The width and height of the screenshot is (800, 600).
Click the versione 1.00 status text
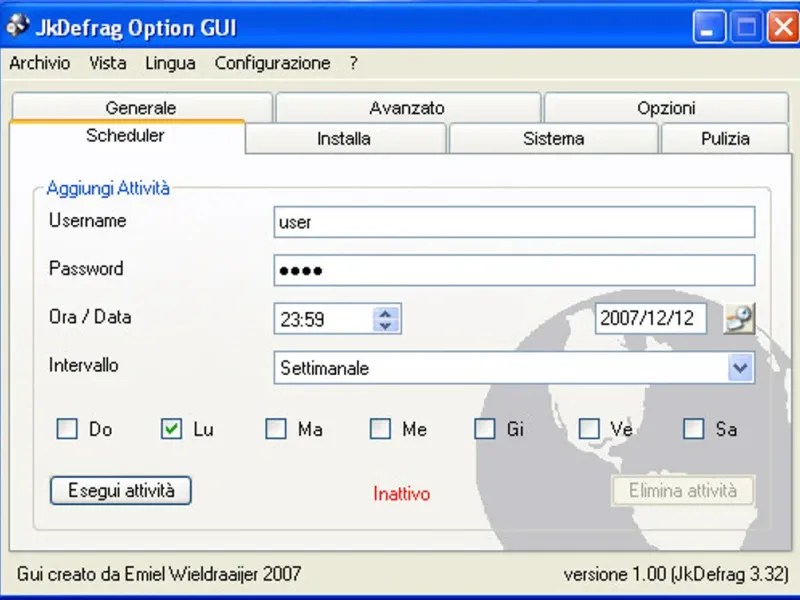(677, 574)
